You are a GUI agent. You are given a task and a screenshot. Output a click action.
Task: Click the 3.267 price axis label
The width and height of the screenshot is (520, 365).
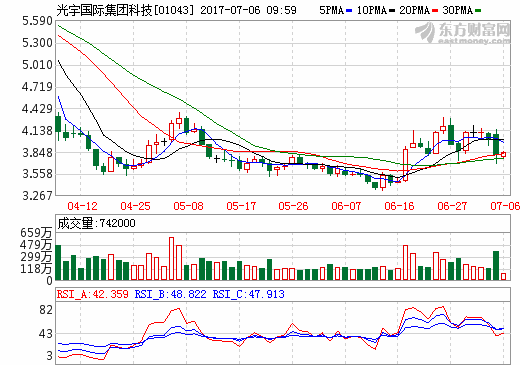coord(37,196)
